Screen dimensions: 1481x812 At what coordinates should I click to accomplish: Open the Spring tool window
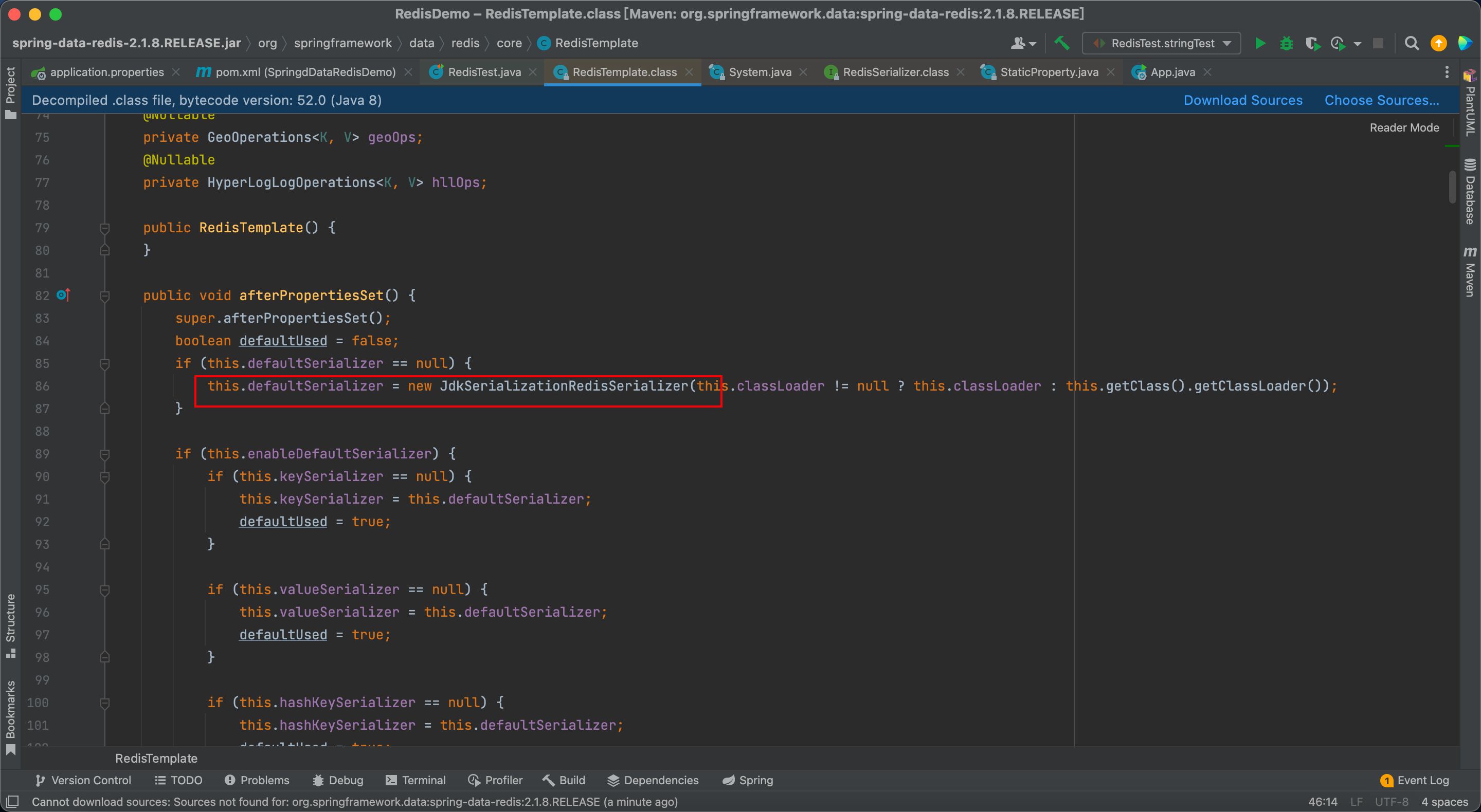click(748, 780)
